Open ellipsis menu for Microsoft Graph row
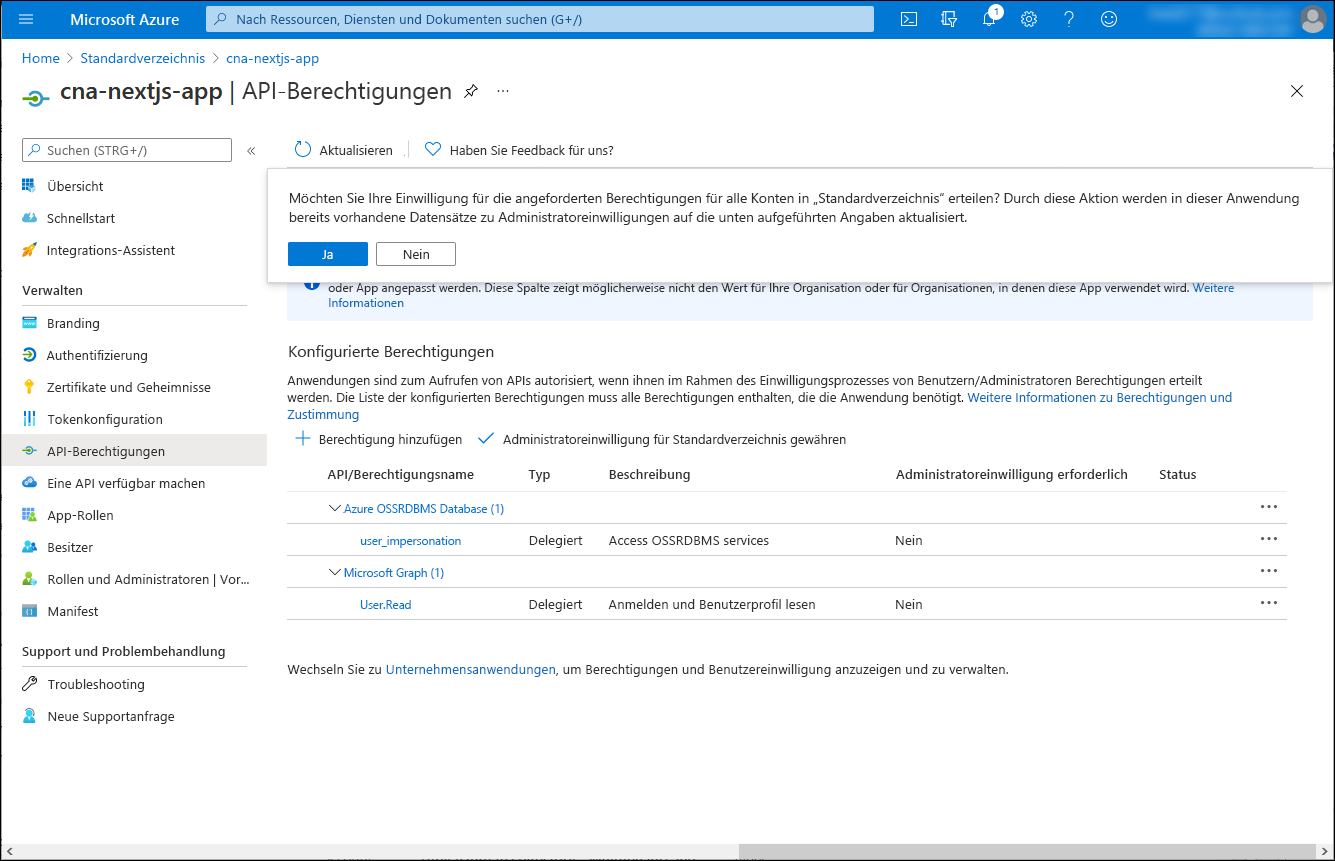 tap(1269, 571)
